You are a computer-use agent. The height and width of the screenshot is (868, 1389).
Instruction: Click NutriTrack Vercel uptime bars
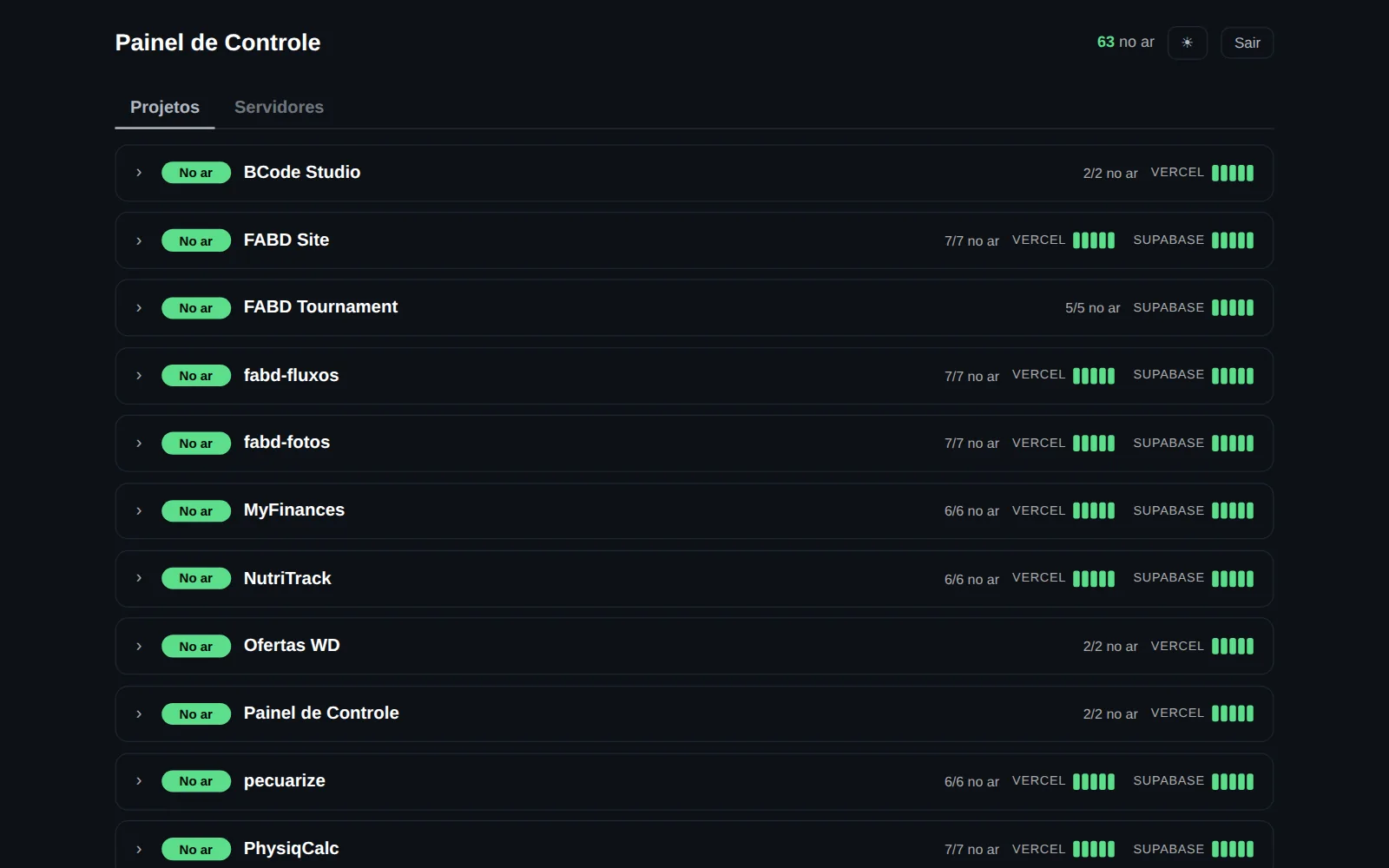pos(1094,578)
